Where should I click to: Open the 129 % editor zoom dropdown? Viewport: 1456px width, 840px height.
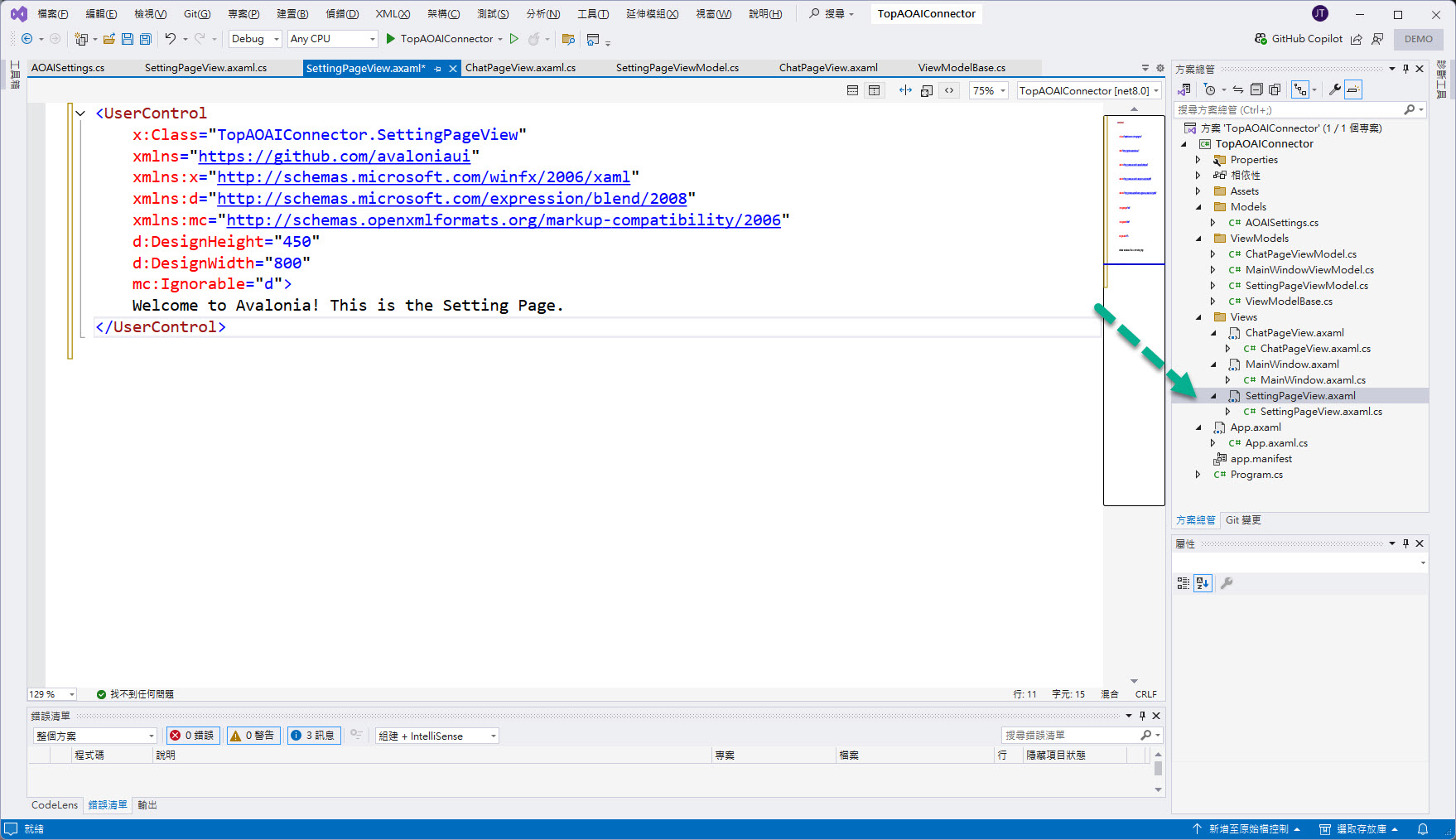pyautogui.click(x=52, y=694)
